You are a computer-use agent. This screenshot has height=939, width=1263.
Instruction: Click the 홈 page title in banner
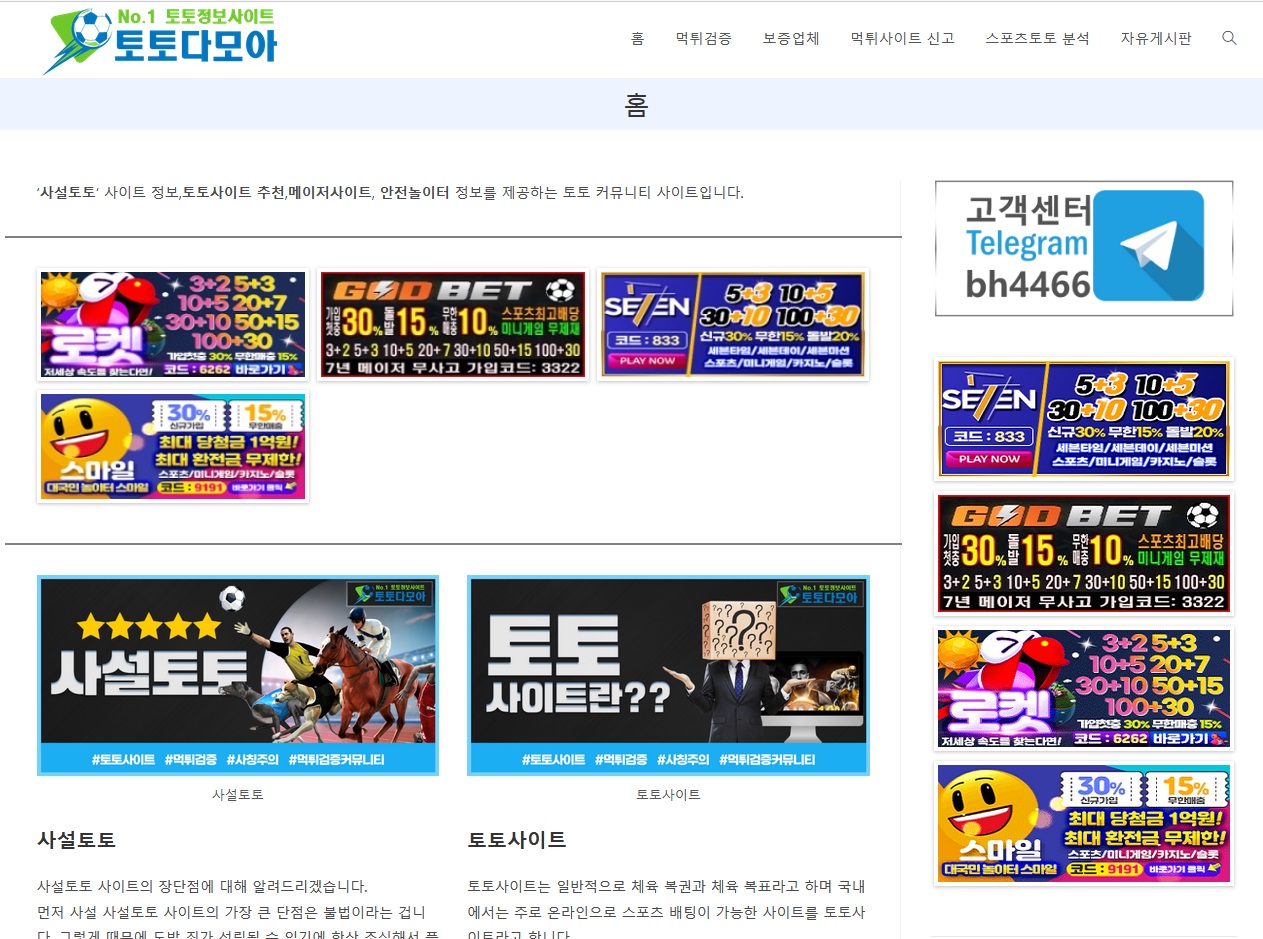pyautogui.click(x=637, y=105)
